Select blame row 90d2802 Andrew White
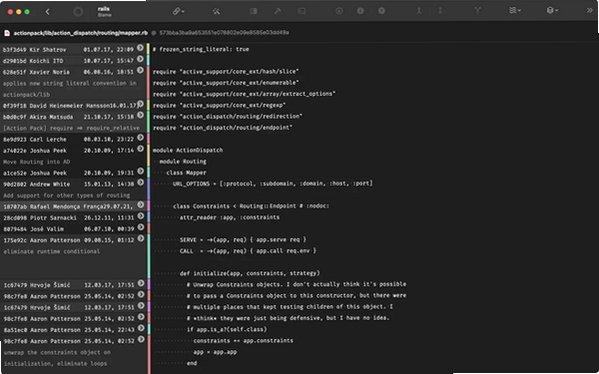 (x=73, y=184)
